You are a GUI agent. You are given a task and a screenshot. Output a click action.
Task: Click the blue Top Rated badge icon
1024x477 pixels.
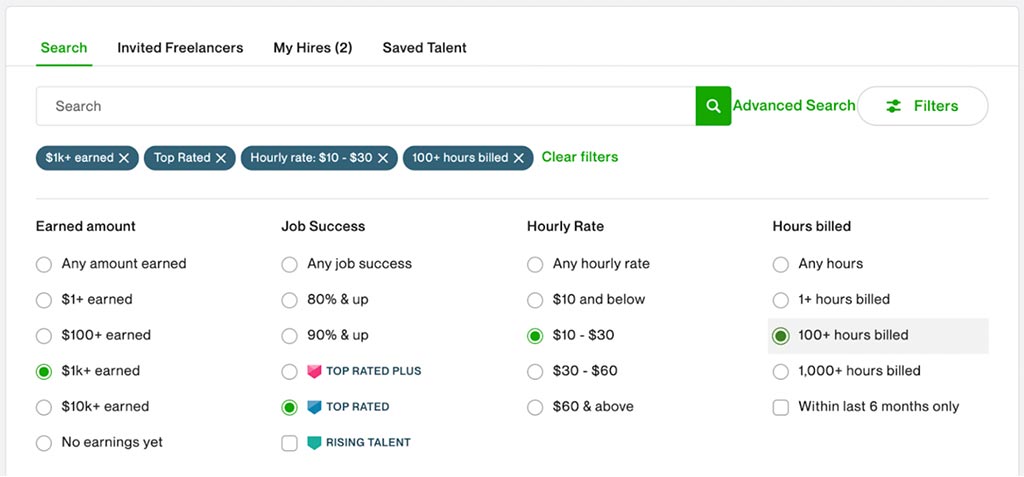coord(314,407)
